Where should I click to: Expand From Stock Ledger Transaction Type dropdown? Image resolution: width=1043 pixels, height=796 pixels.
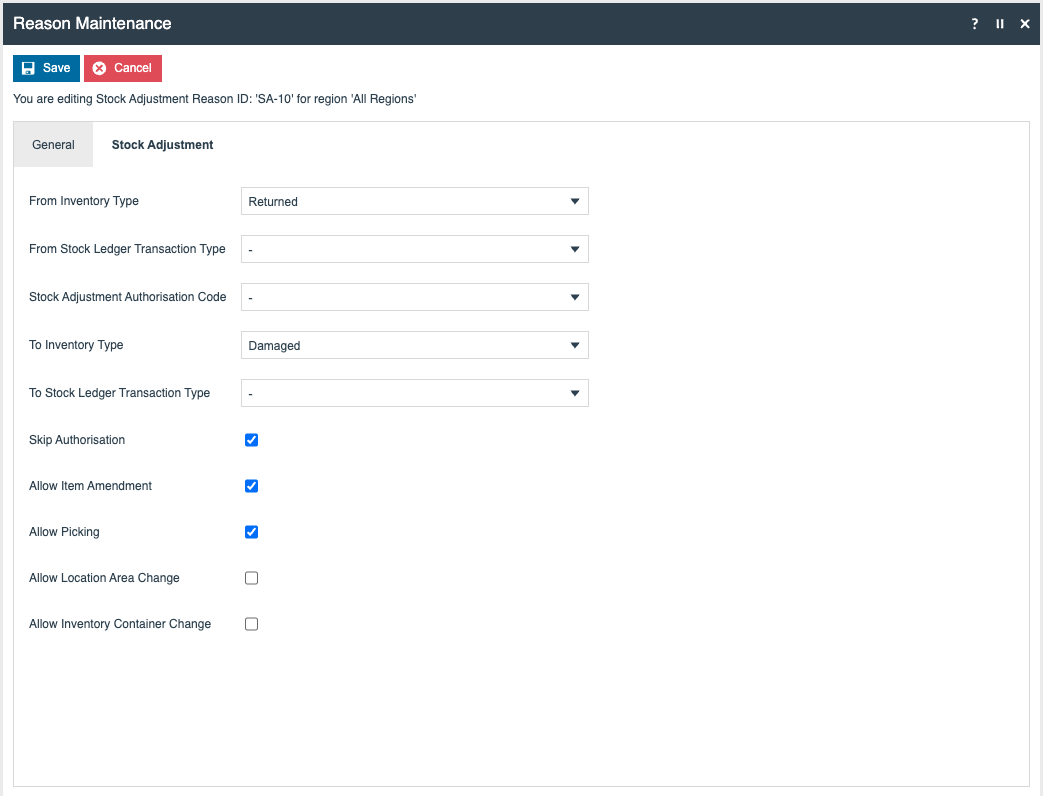[414, 249]
